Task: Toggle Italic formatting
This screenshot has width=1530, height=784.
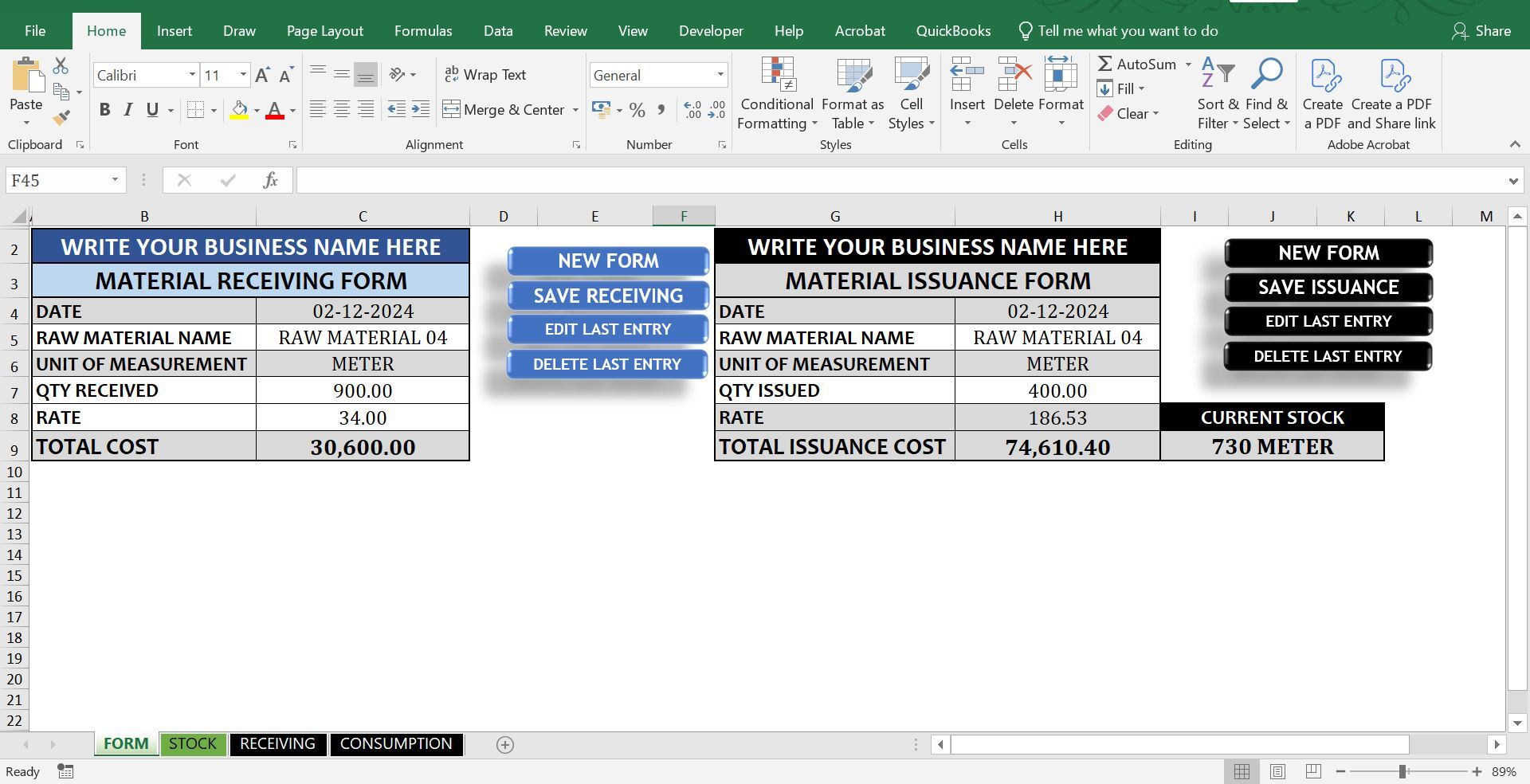Action: 128,110
